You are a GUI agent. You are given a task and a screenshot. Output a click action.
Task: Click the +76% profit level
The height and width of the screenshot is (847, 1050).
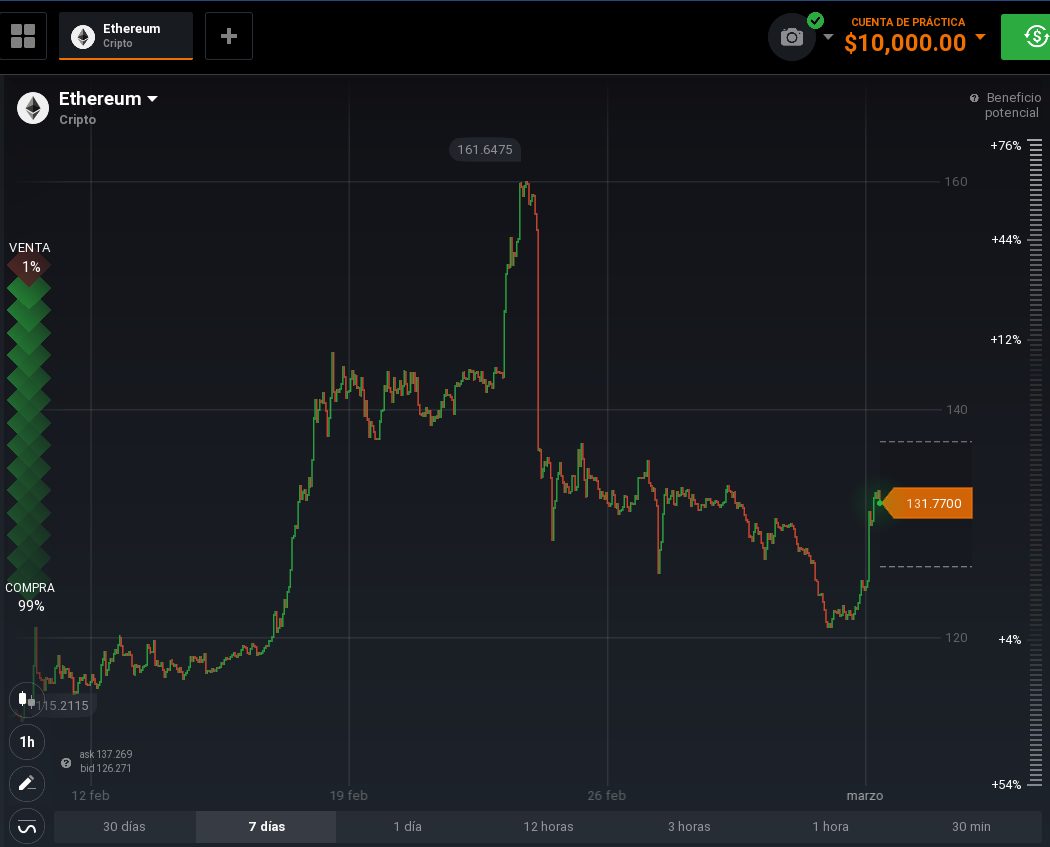(1006, 146)
